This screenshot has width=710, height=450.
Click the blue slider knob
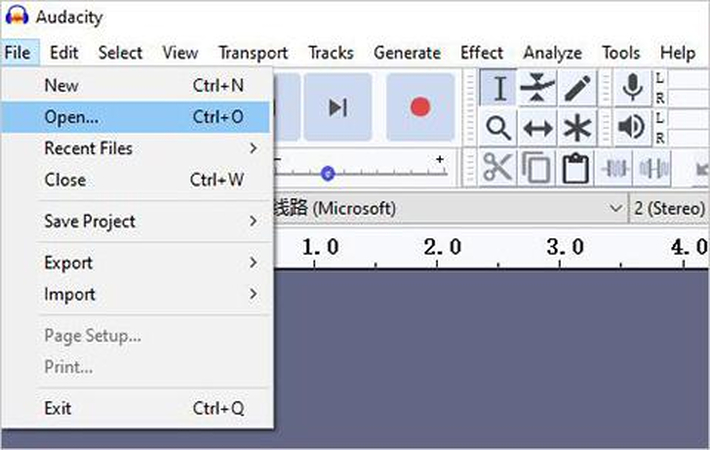(x=328, y=173)
